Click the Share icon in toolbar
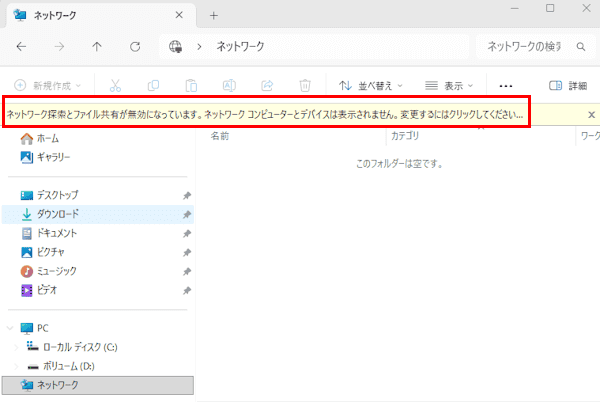 267,85
